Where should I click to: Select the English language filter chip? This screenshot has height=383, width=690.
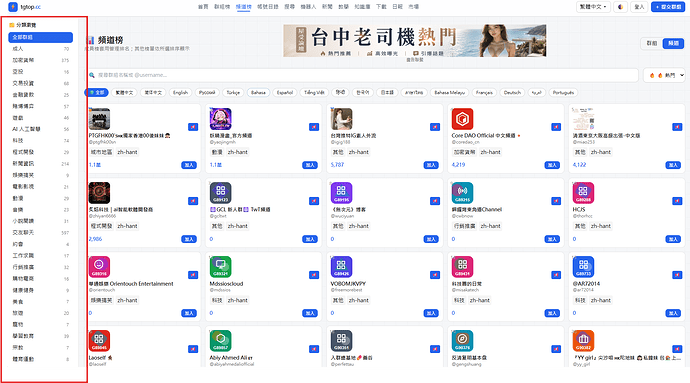180,92
